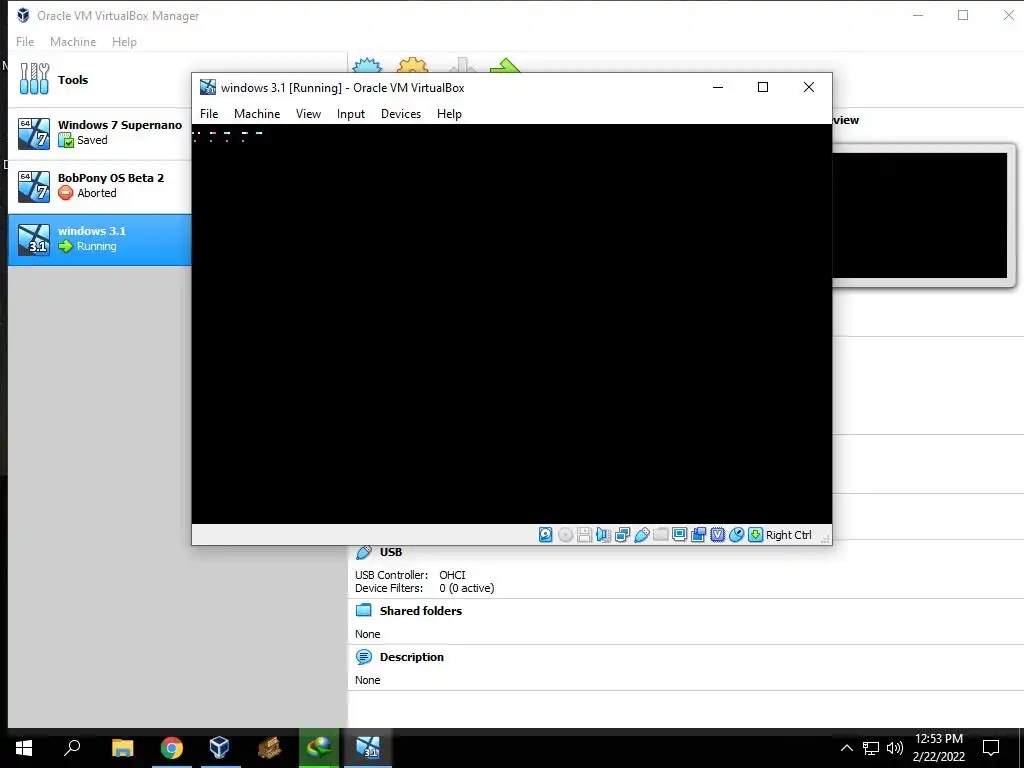Click hard disk activity indicator in VM status bar
This screenshot has height=768, width=1024.
coord(545,535)
